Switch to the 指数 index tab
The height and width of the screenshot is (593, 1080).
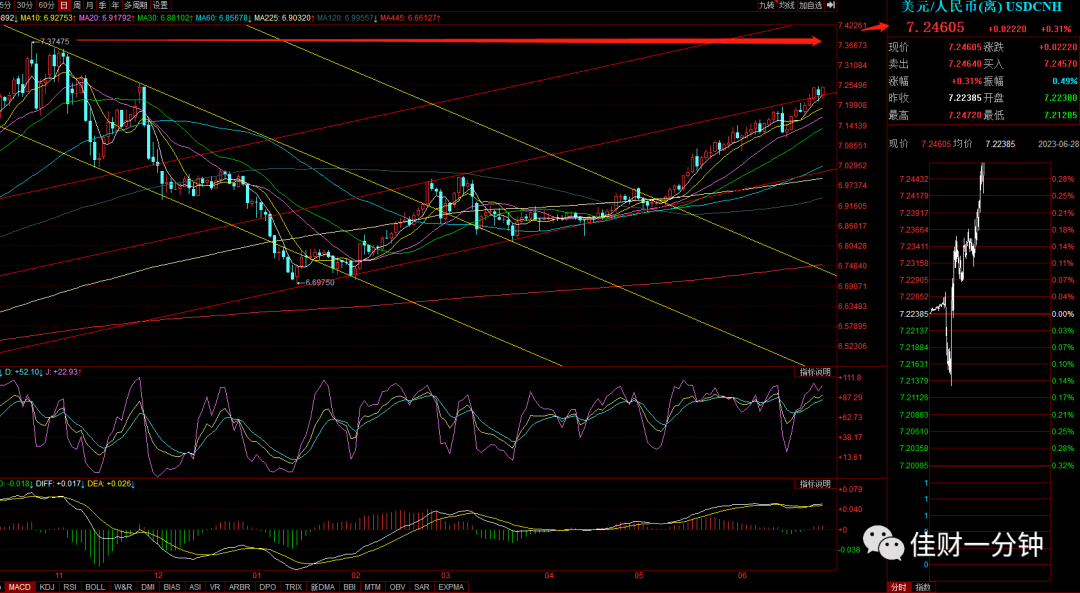click(922, 587)
